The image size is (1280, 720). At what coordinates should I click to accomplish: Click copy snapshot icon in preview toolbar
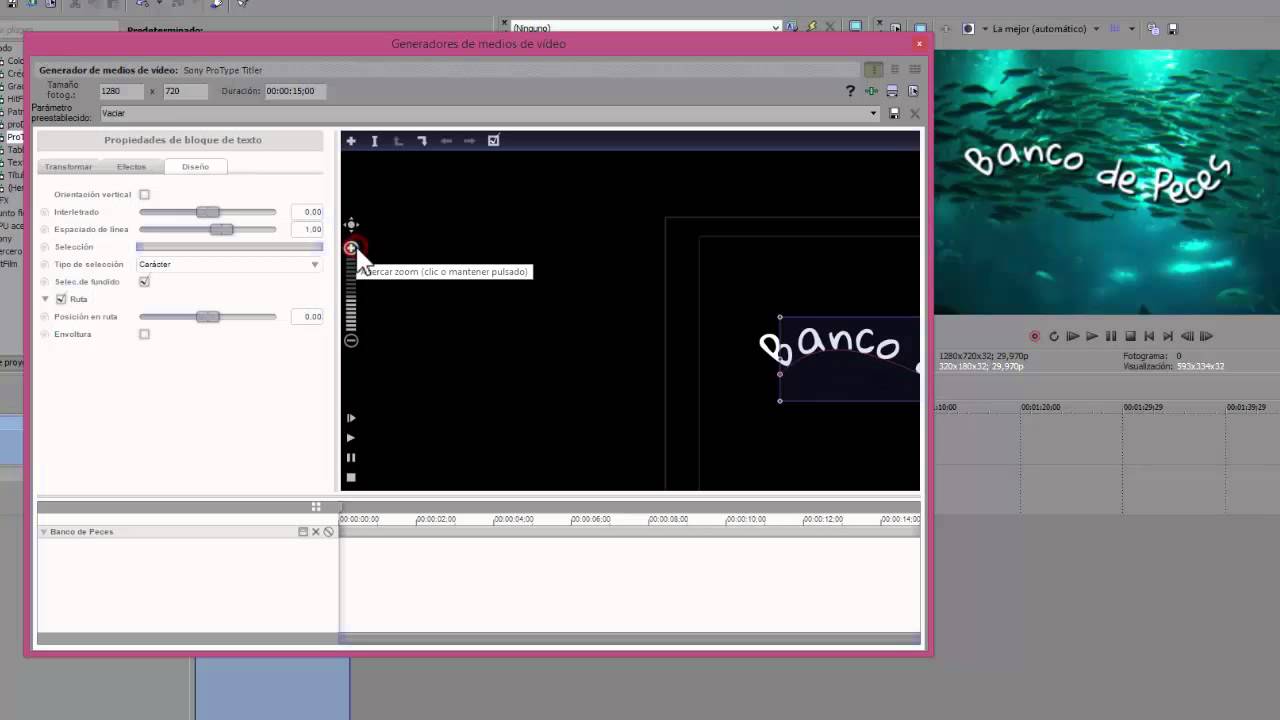[1153, 29]
